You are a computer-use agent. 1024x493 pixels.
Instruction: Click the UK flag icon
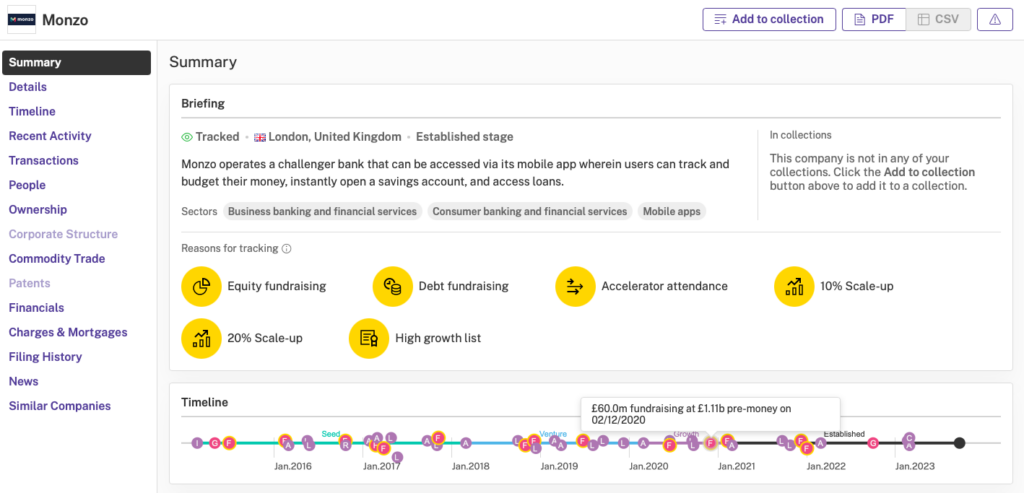pyautogui.click(x=260, y=137)
